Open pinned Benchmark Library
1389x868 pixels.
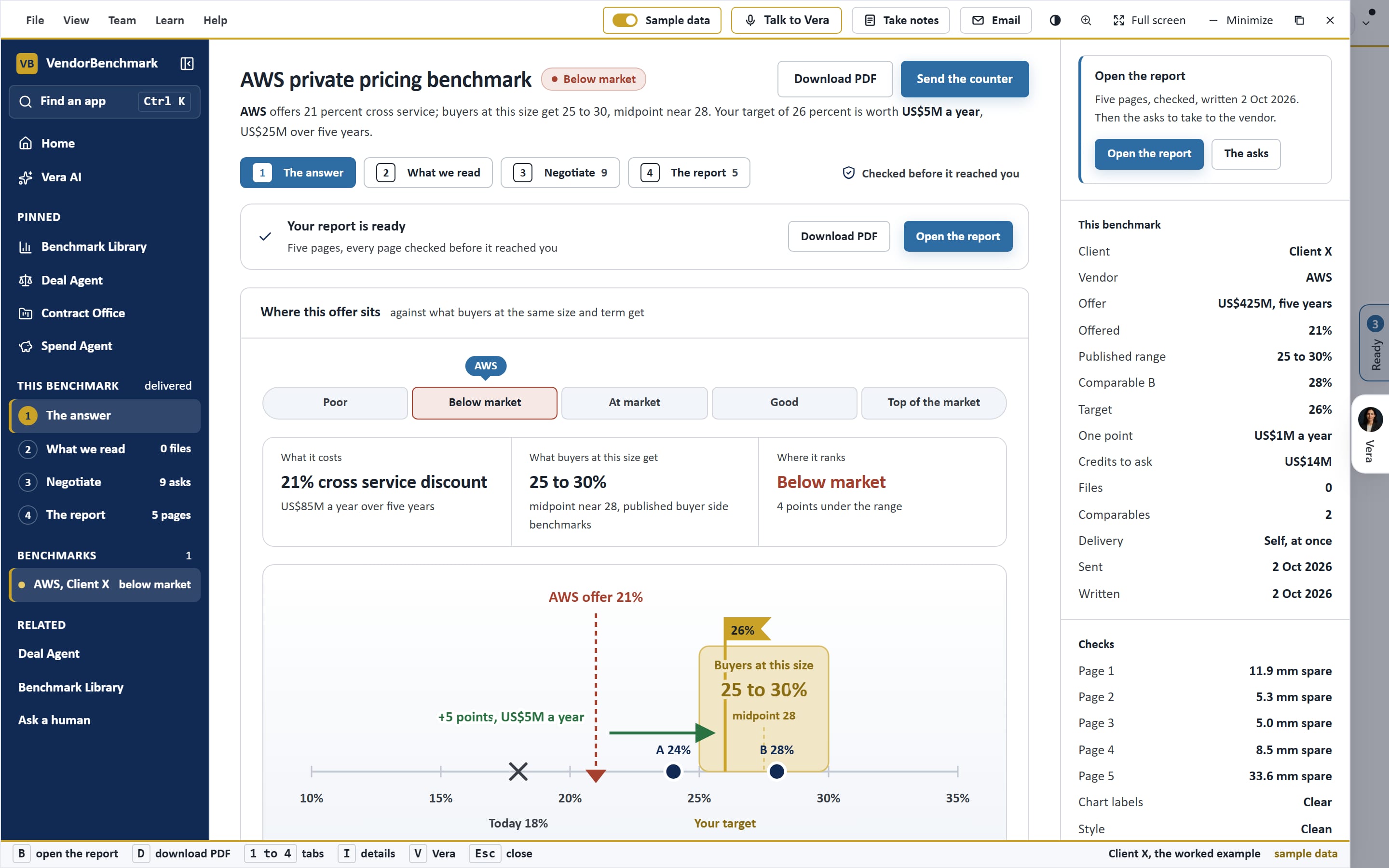point(105,246)
